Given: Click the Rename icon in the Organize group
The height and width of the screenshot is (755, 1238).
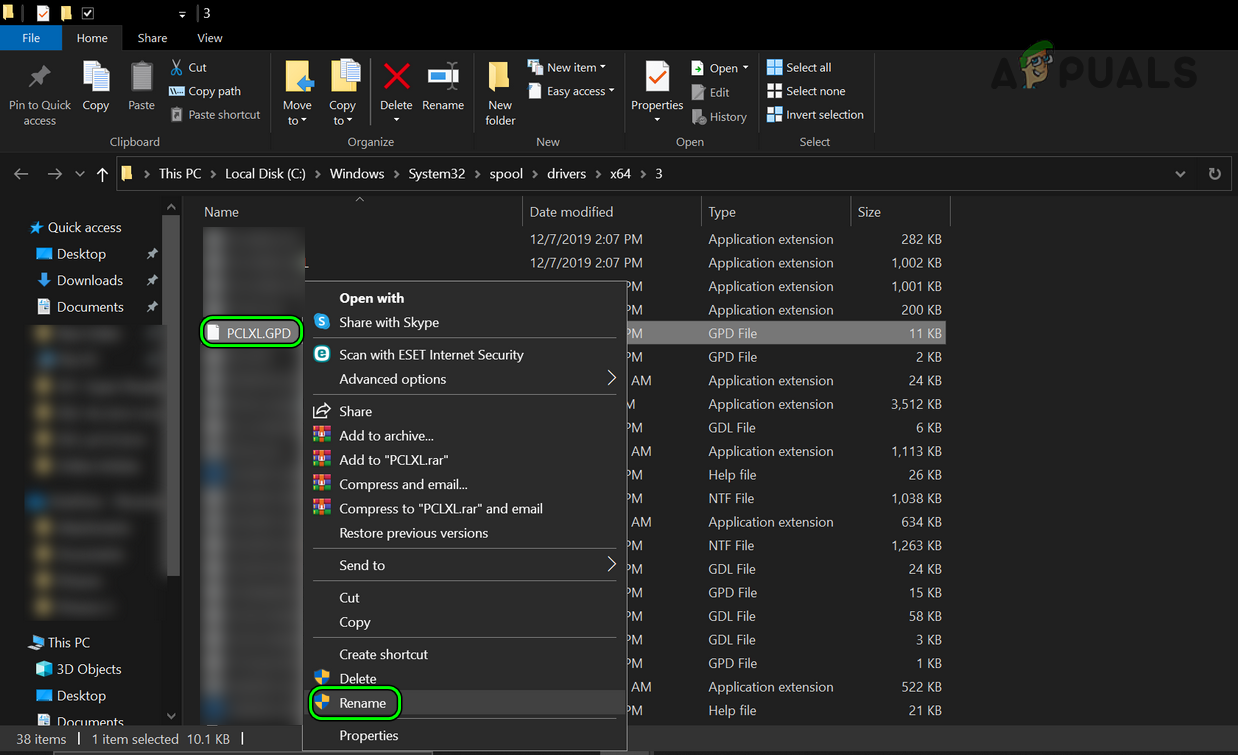Looking at the screenshot, I should (x=443, y=78).
